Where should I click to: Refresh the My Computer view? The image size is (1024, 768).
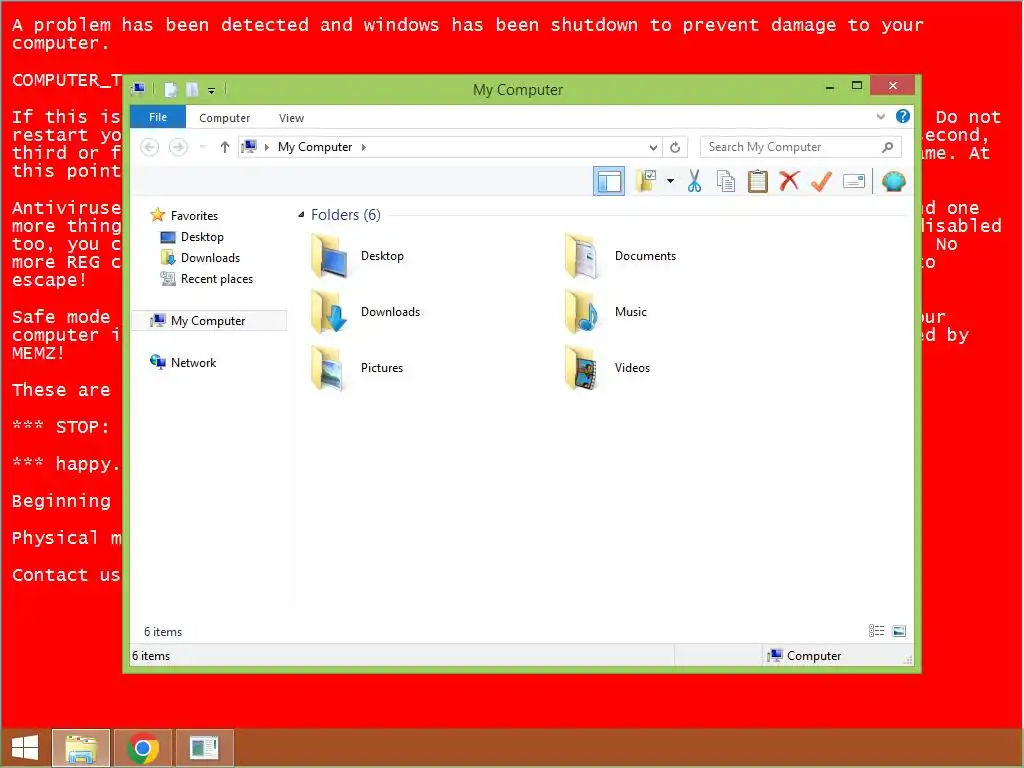click(675, 148)
